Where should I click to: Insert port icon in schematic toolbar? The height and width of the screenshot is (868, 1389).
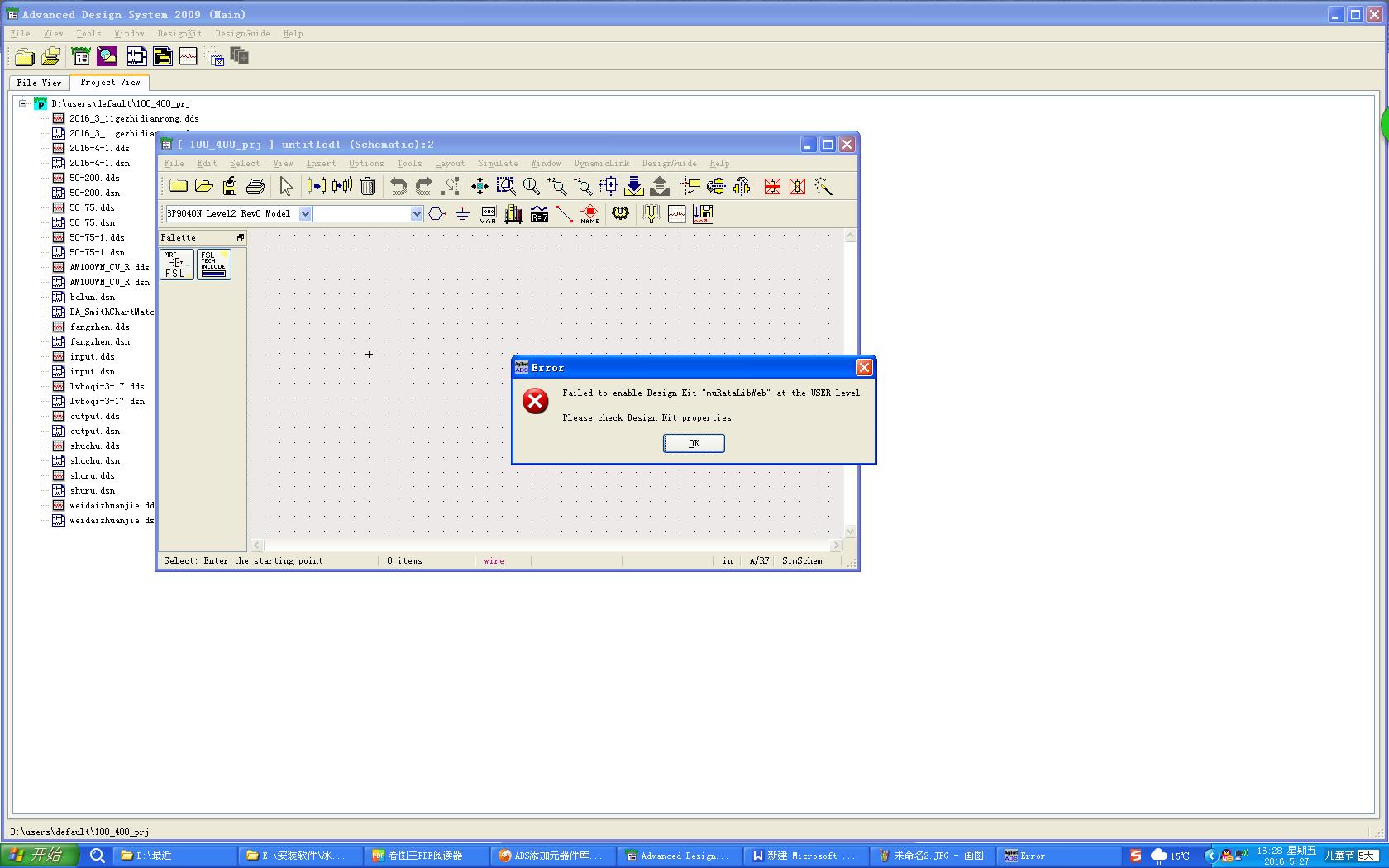(437, 214)
